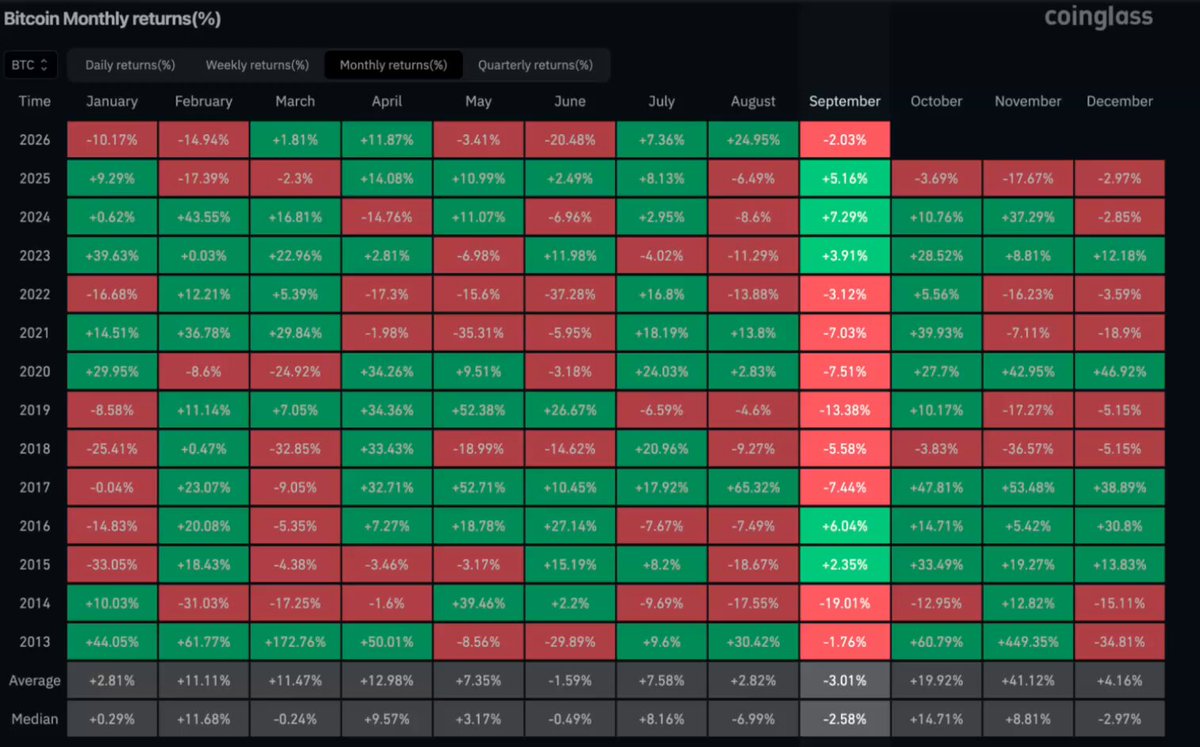Image resolution: width=1200 pixels, height=747 pixels.
Task: Click the December column header
Action: (x=1119, y=101)
